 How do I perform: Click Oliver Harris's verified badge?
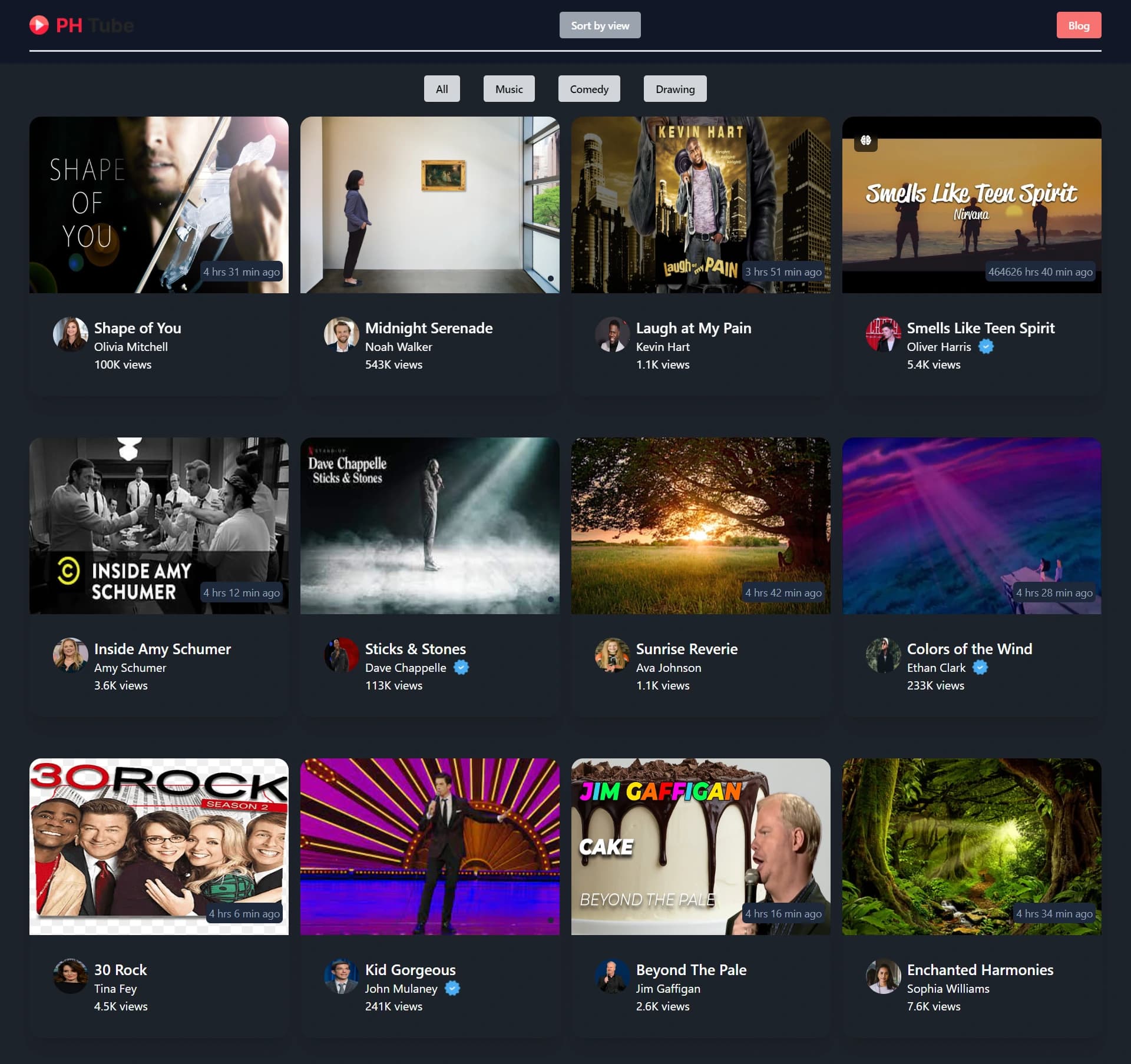tap(986, 347)
